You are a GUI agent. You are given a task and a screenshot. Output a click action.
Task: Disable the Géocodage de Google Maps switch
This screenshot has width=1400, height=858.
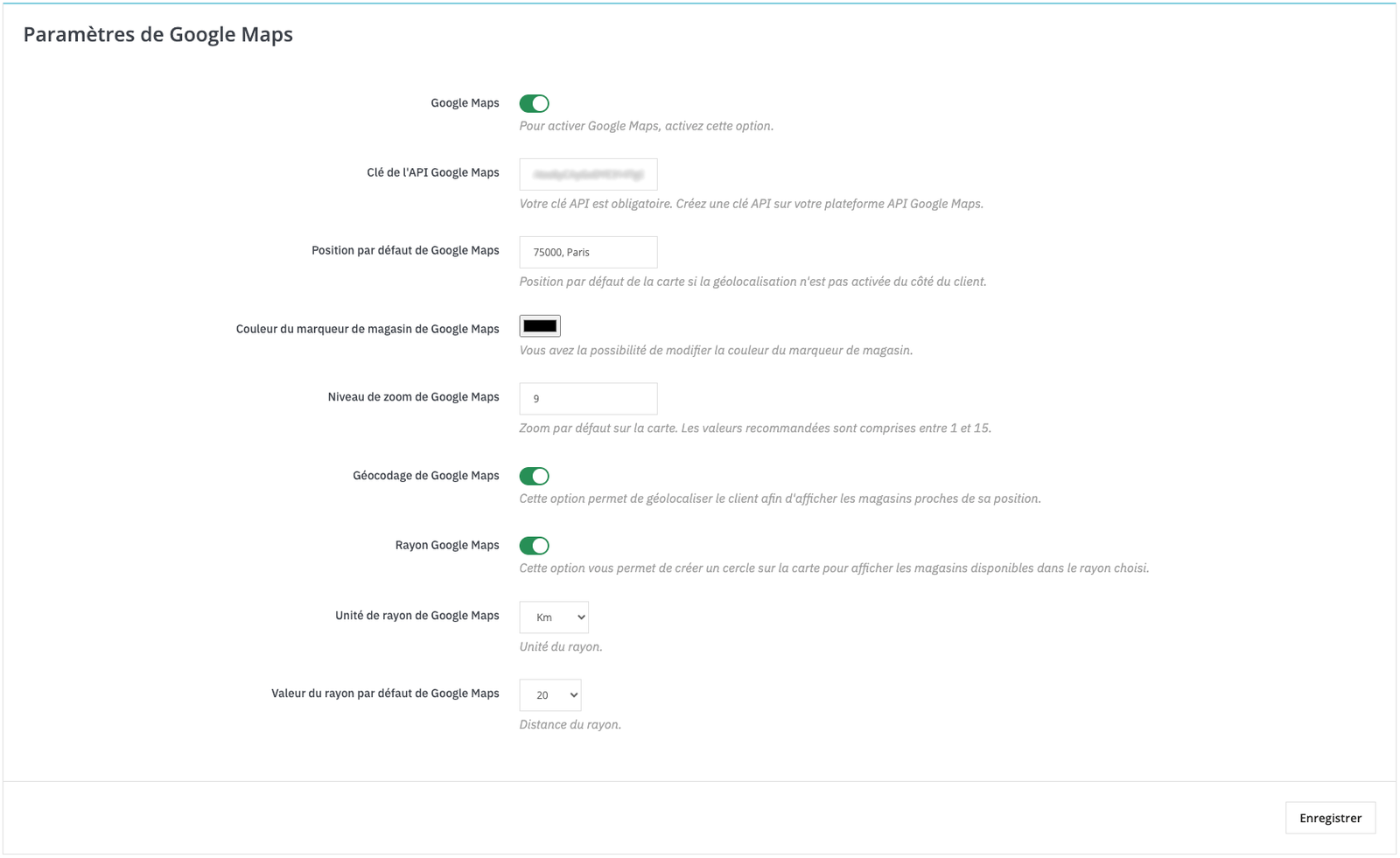tap(534, 476)
